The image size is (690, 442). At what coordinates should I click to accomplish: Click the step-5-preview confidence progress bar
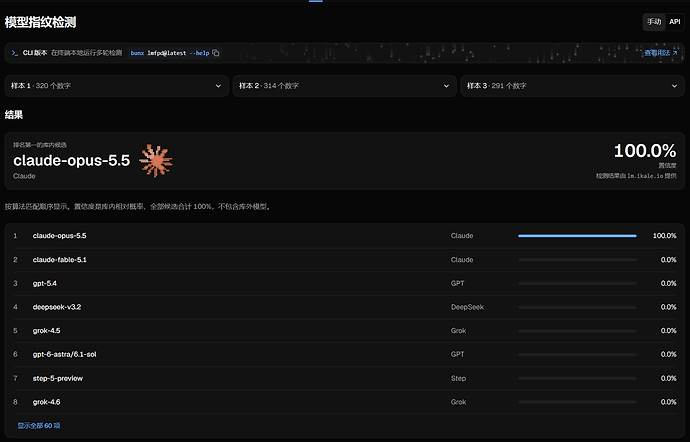(x=577, y=378)
